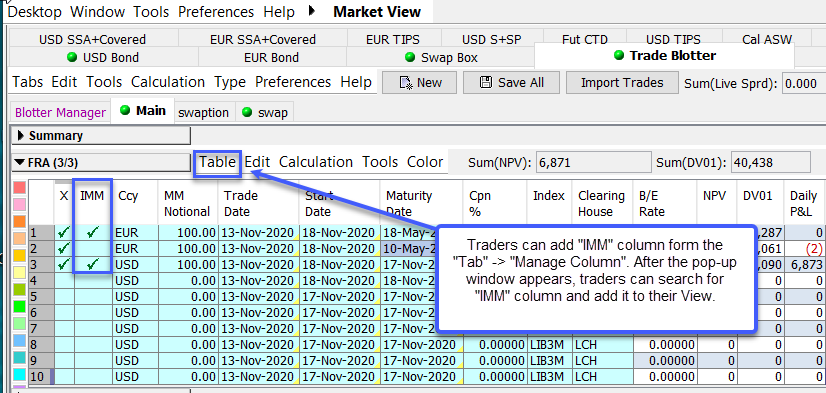Click the Trade Date cell in row 6
The width and height of the screenshot is (826, 393).
(x=258, y=312)
